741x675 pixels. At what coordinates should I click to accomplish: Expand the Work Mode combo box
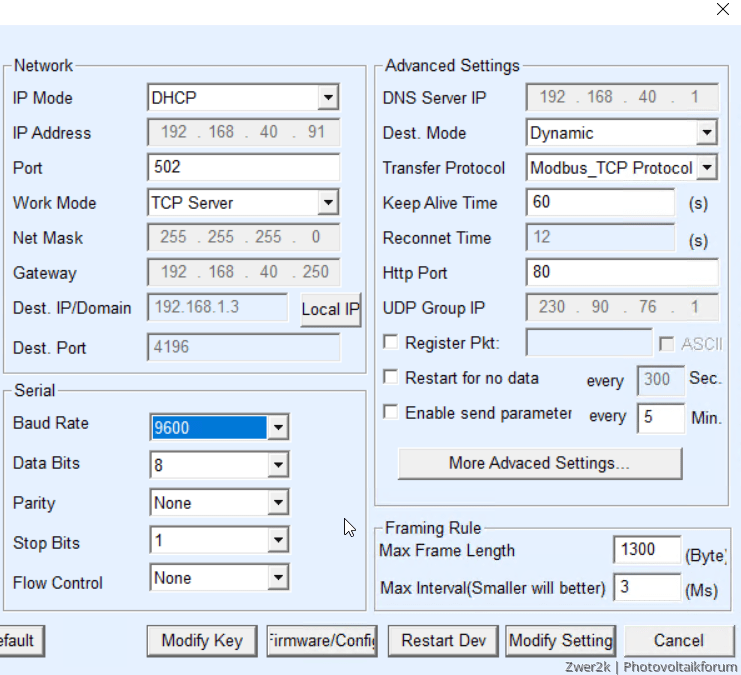pyautogui.click(x=328, y=203)
